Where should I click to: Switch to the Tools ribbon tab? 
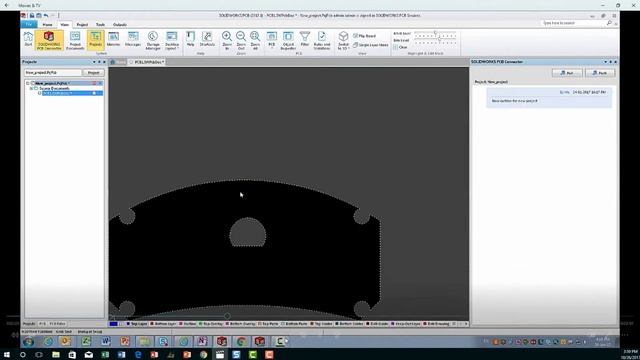(100, 24)
